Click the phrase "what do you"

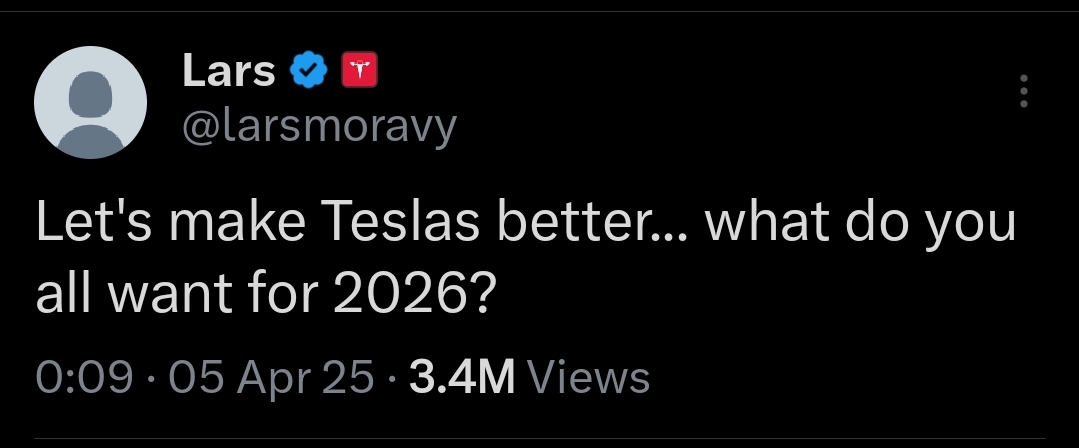point(860,224)
